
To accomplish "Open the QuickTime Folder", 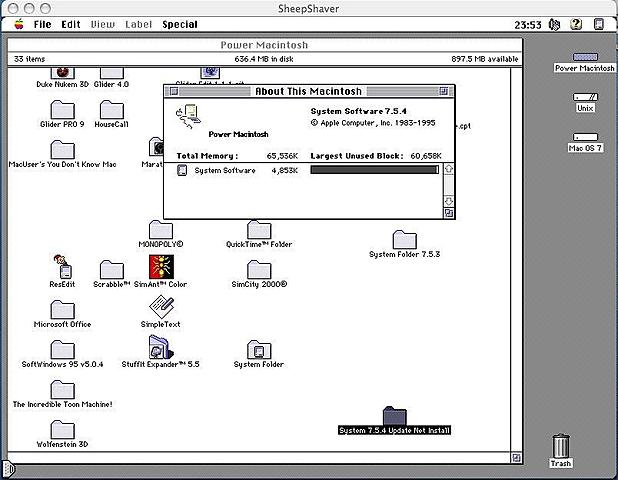I will click(259, 230).
